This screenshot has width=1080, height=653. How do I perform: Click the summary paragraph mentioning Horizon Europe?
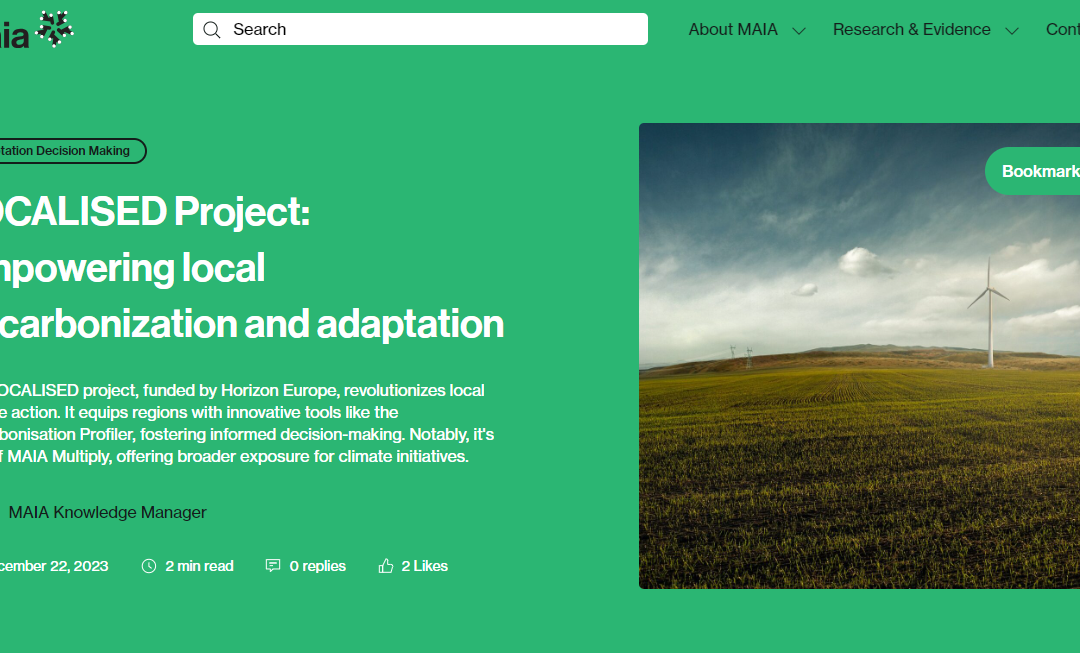point(247,423)
